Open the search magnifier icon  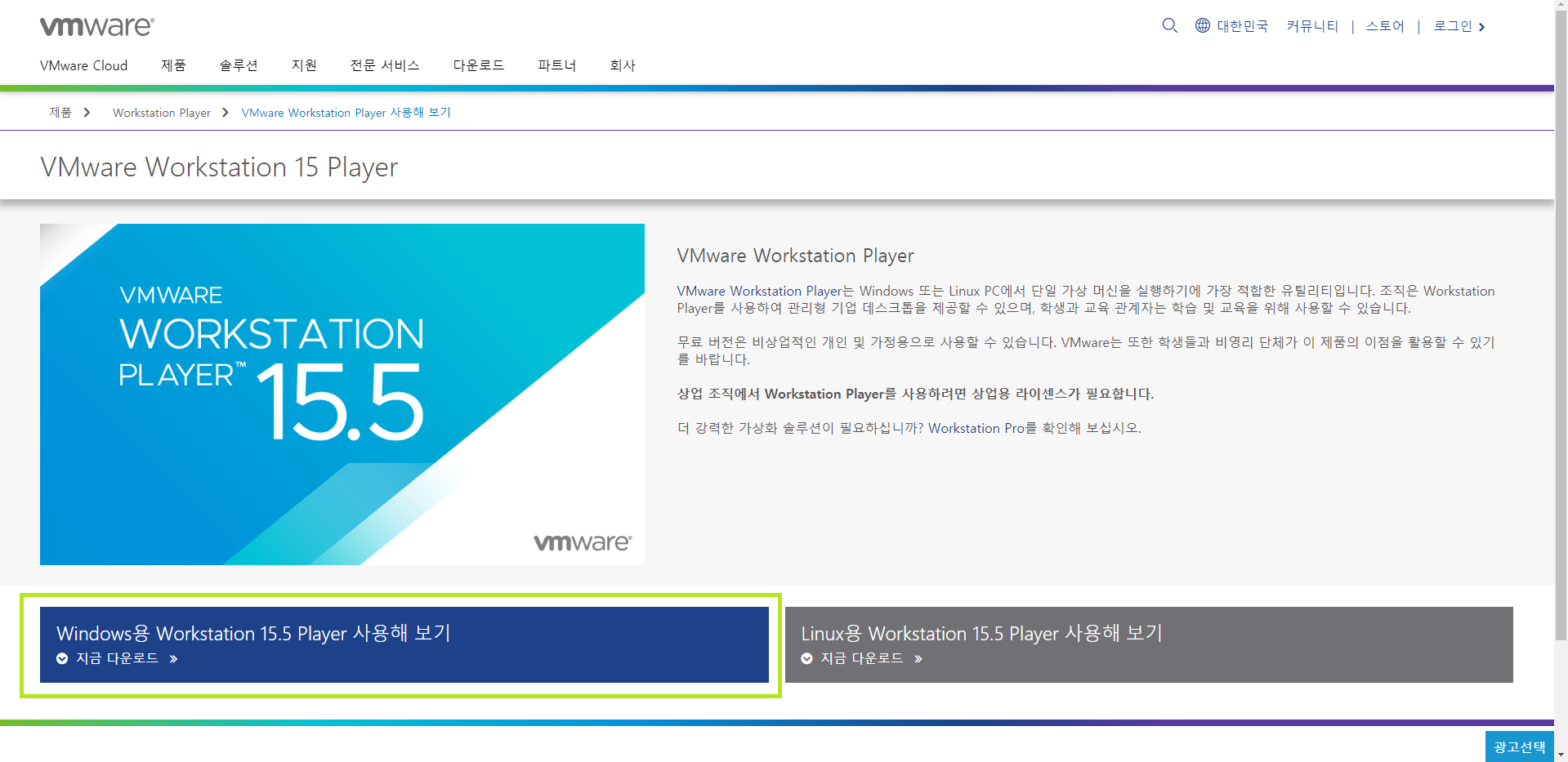pyautogui.click(x=1169, y=25)
